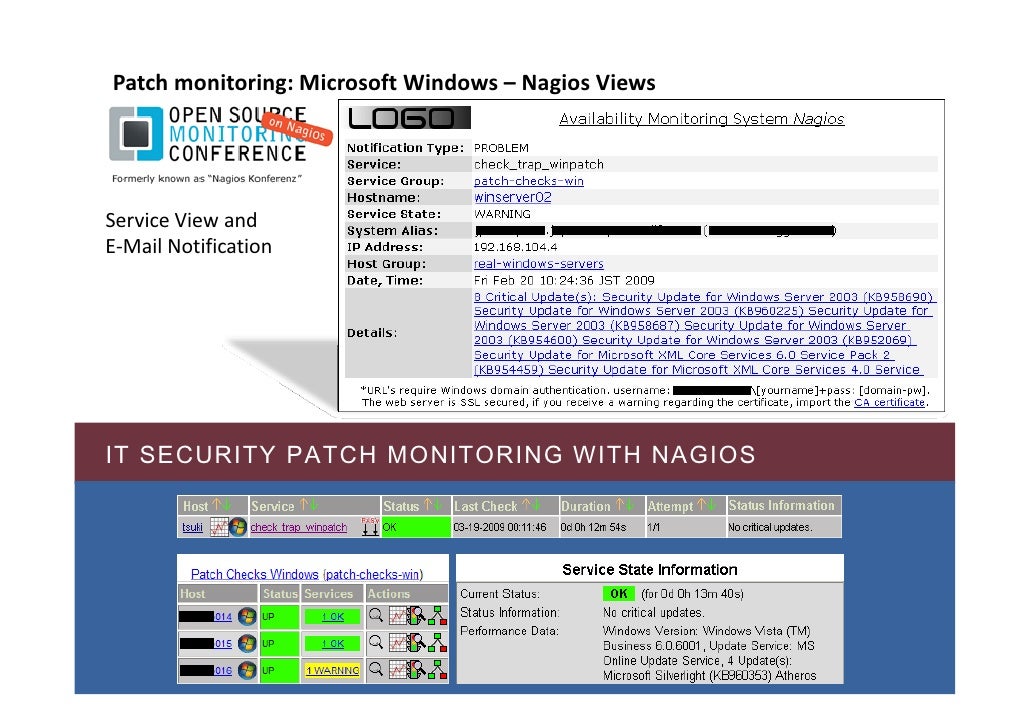Viewport: 1030px width, 728px height.
Task: Click the 1 OK services link for host 014
Action: (x=332, y=616)
